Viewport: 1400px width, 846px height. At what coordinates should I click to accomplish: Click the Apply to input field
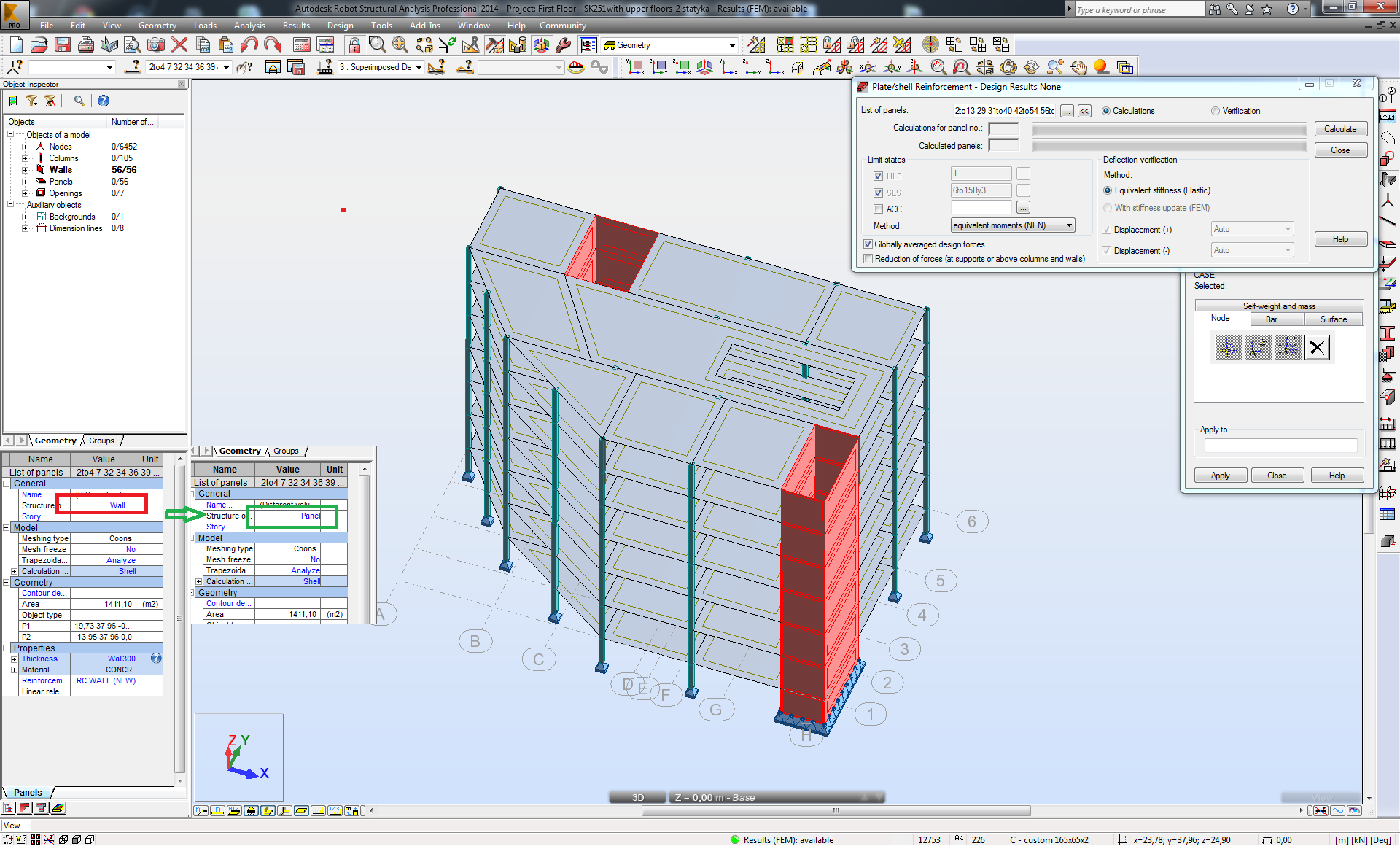click(x=1280, y=445)
